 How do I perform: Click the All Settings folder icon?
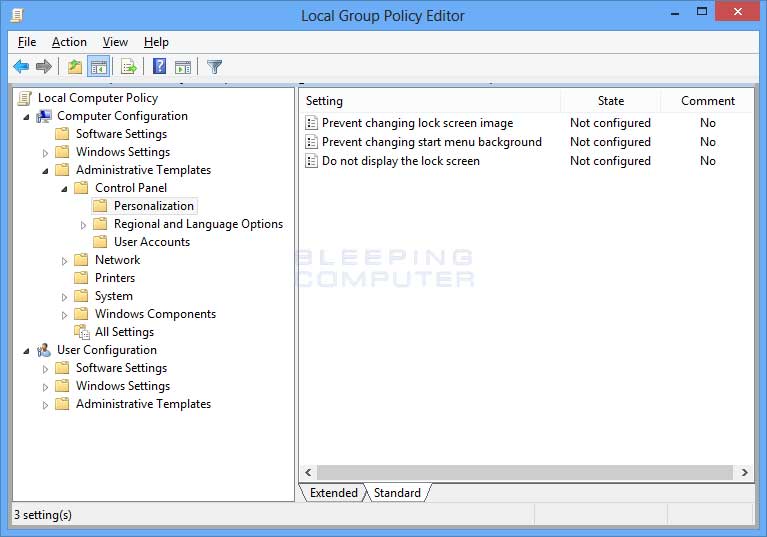pyautogui.click(x=82, y=332)
